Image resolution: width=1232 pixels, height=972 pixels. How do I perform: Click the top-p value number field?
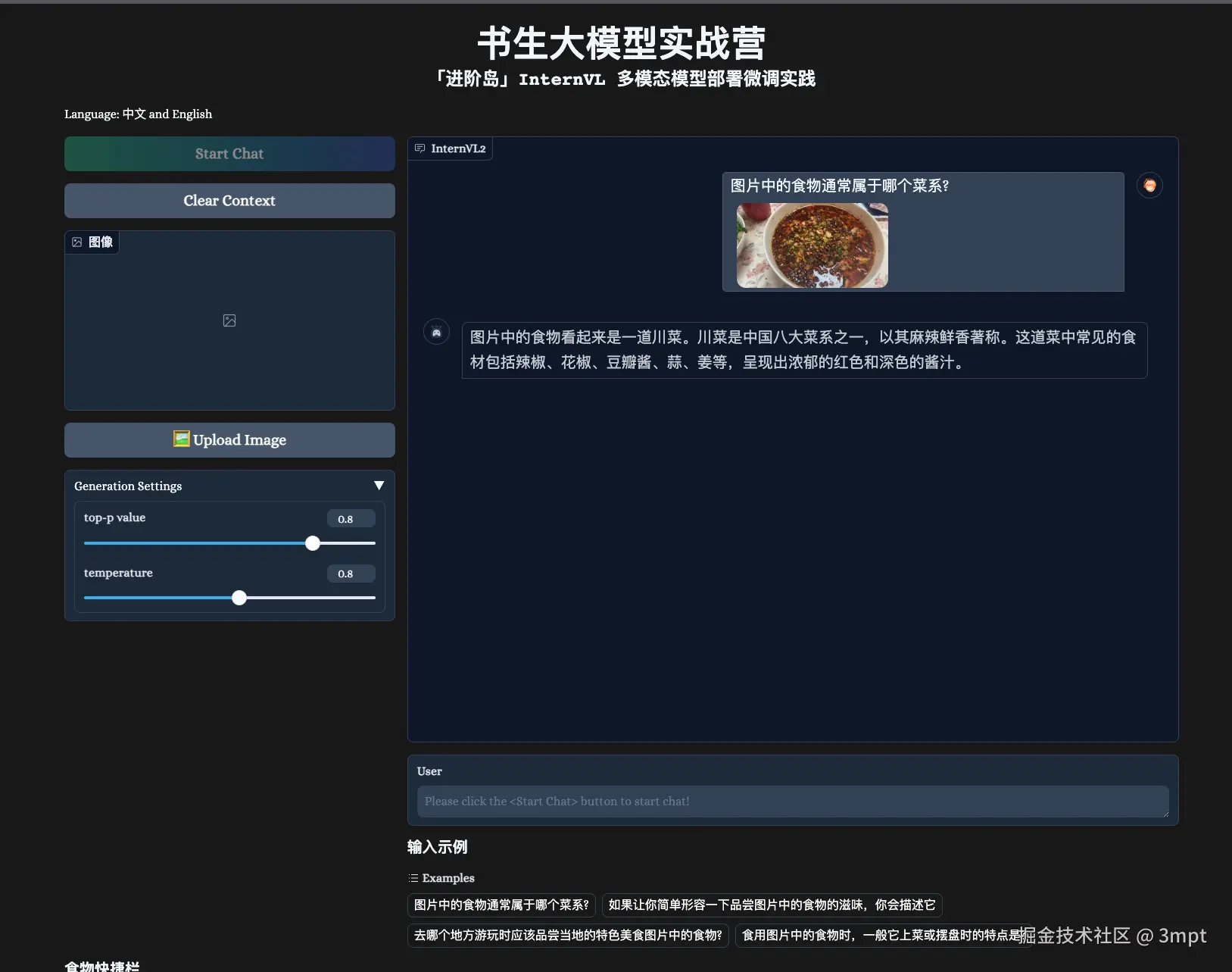(351, 519)
